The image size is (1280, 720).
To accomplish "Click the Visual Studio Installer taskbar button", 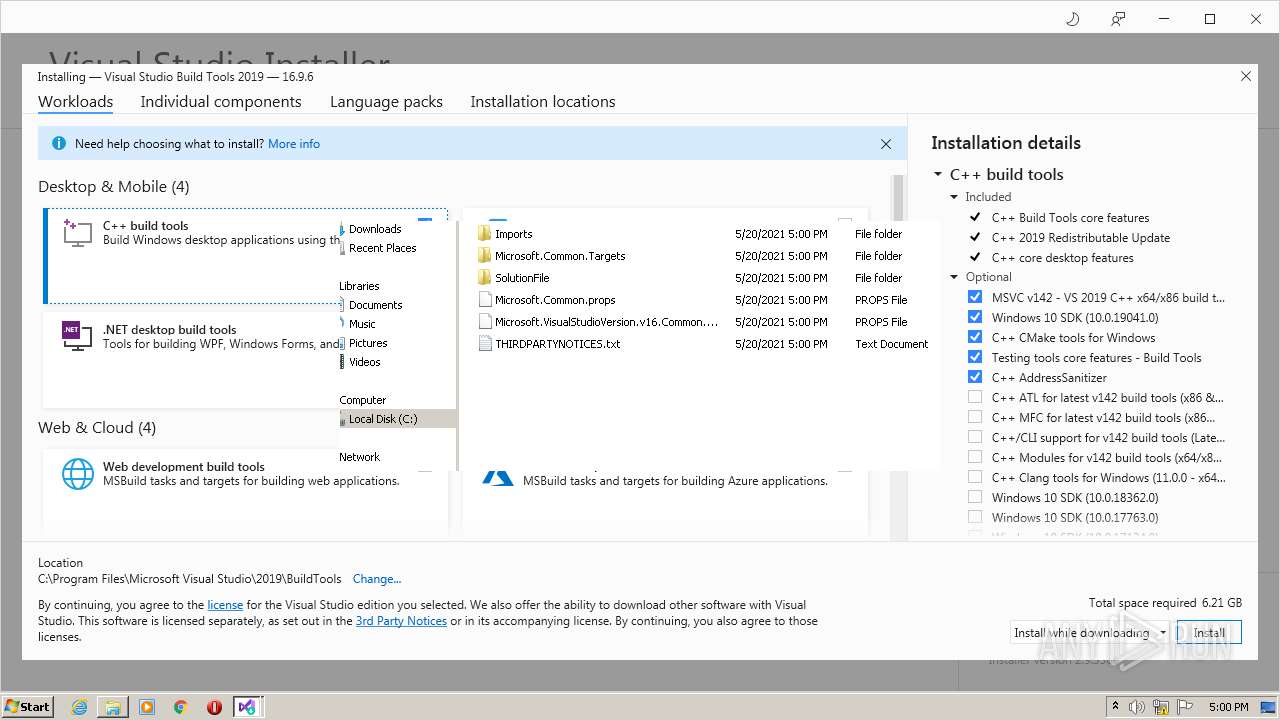I will (x=247, y=707).
